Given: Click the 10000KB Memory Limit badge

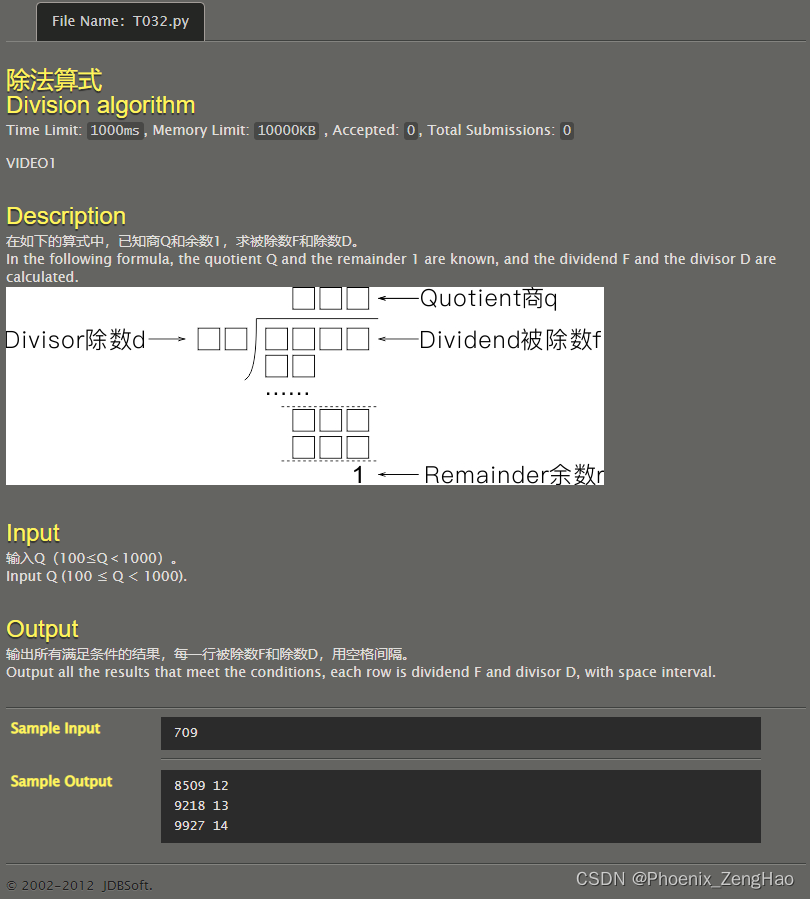Looking at the screenshot, I should pos(286,130).
